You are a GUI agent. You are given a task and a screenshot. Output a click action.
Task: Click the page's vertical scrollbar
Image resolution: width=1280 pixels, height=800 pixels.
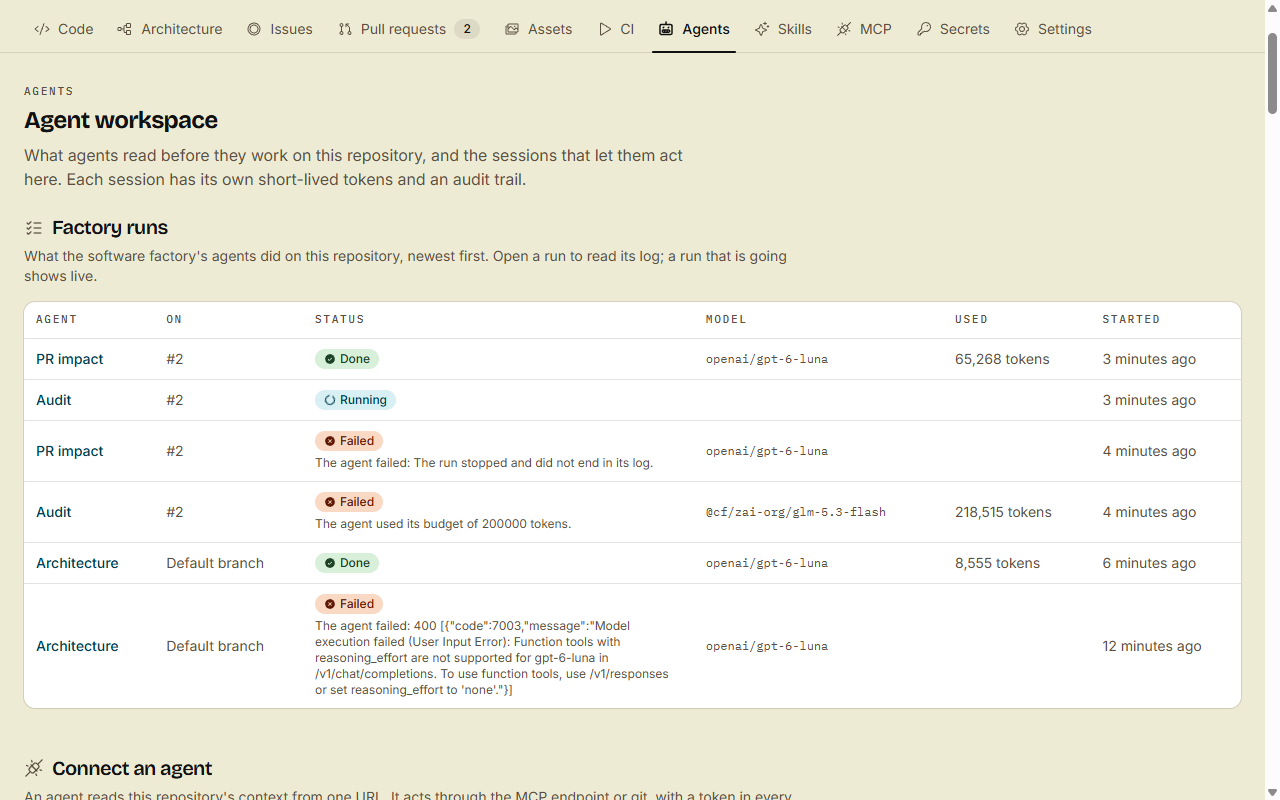pos(1272,400)
